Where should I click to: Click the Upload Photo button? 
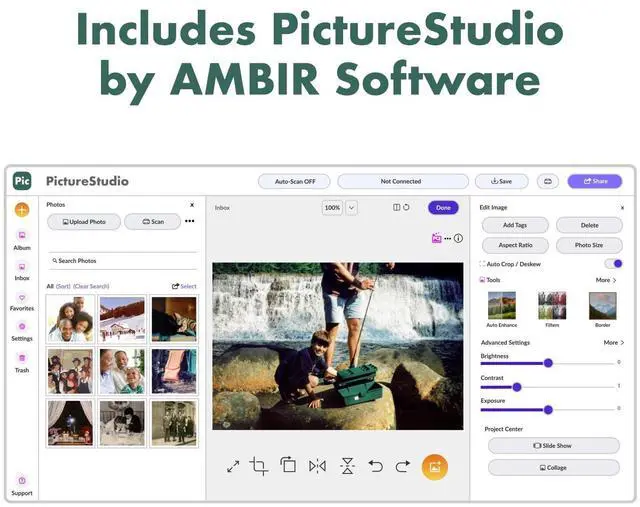83,221
